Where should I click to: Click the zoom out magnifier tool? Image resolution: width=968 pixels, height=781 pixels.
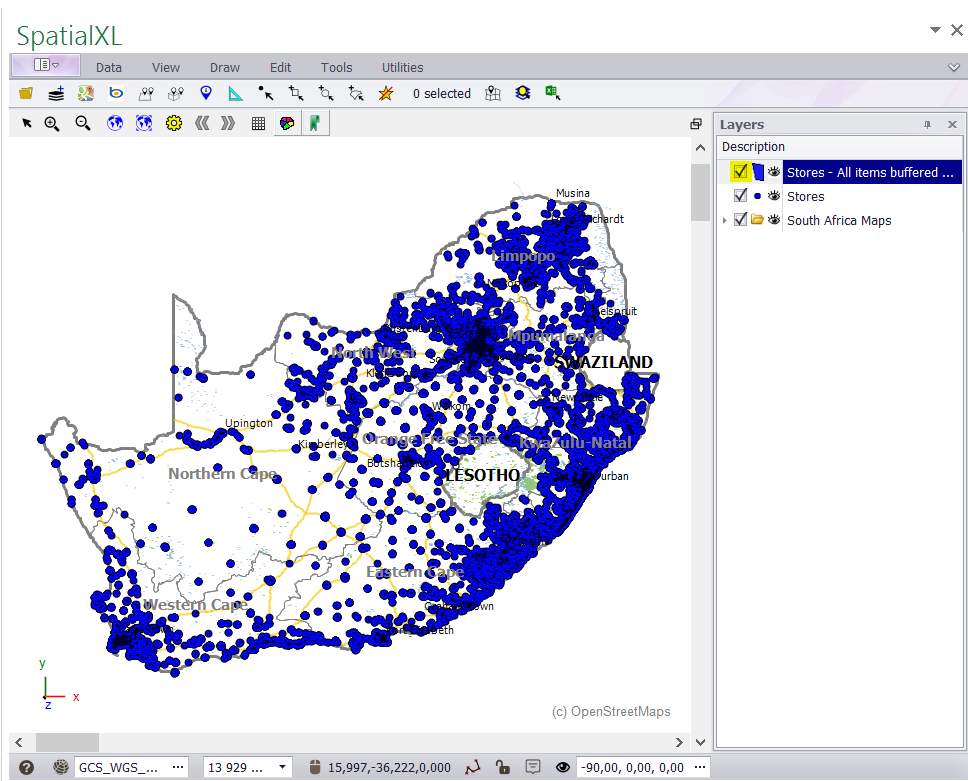[83, 123]
